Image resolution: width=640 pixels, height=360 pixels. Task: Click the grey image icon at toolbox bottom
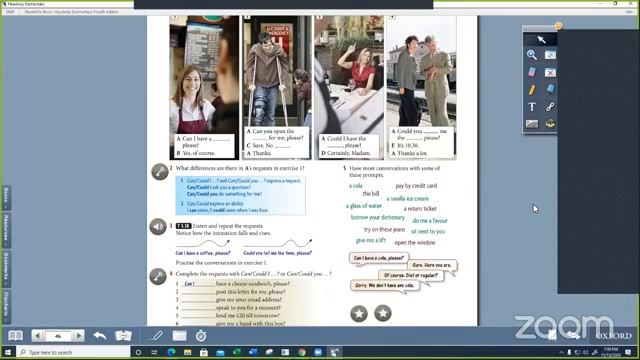[532, 123]
